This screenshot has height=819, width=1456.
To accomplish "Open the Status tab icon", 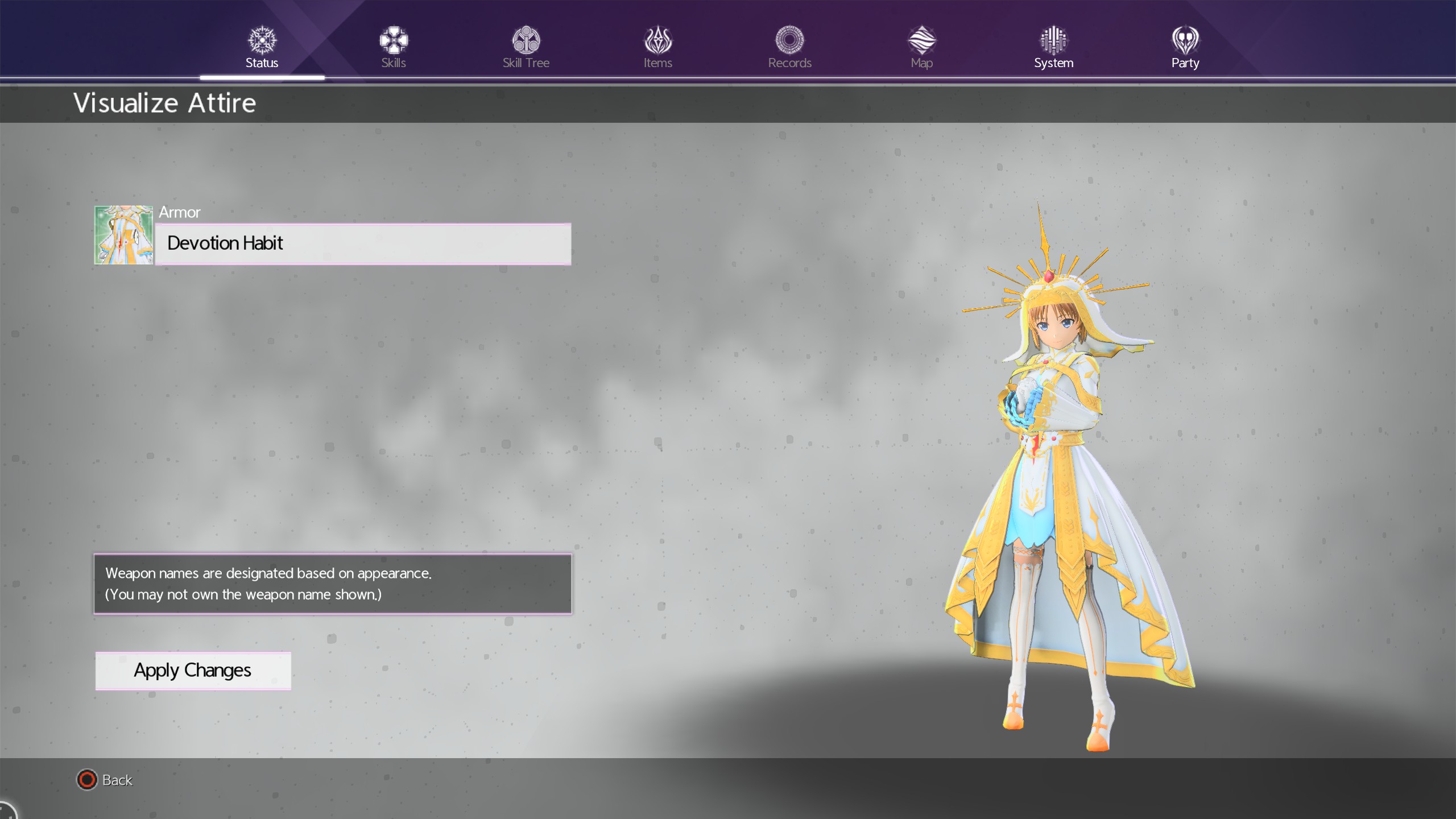I will click(x=262, y=39).
